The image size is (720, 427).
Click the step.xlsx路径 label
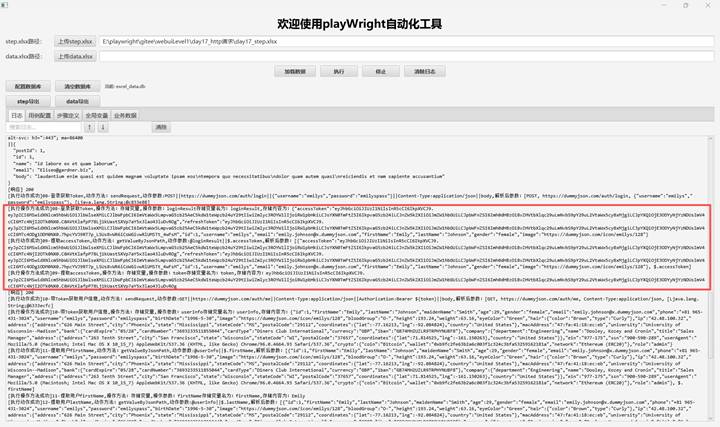(x=23, y=41)
